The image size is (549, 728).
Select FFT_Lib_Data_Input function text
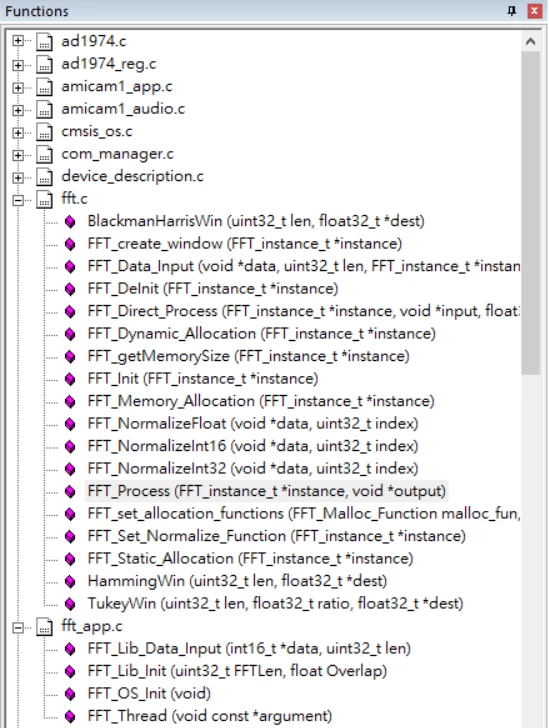(x=249, y=649)
